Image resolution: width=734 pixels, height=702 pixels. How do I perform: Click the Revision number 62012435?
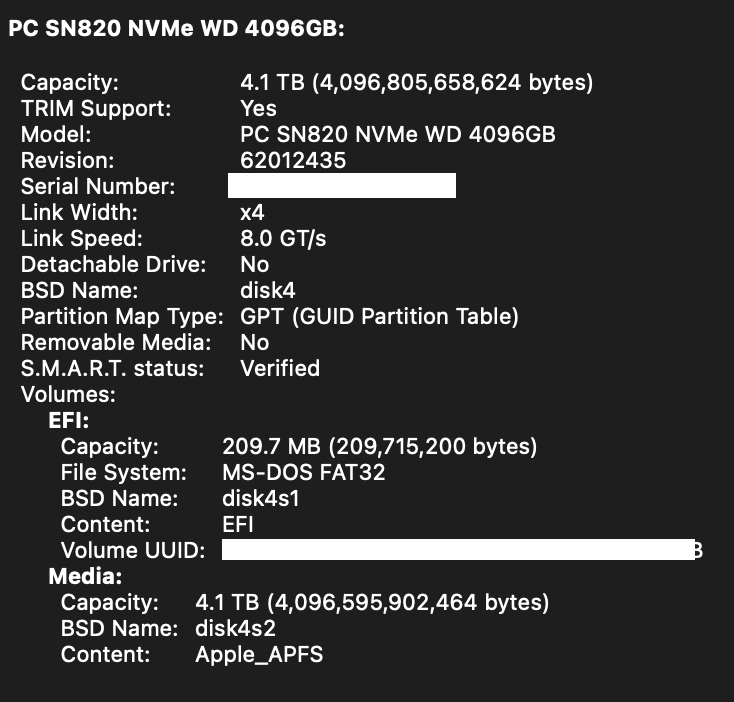[x=293, y=161]
